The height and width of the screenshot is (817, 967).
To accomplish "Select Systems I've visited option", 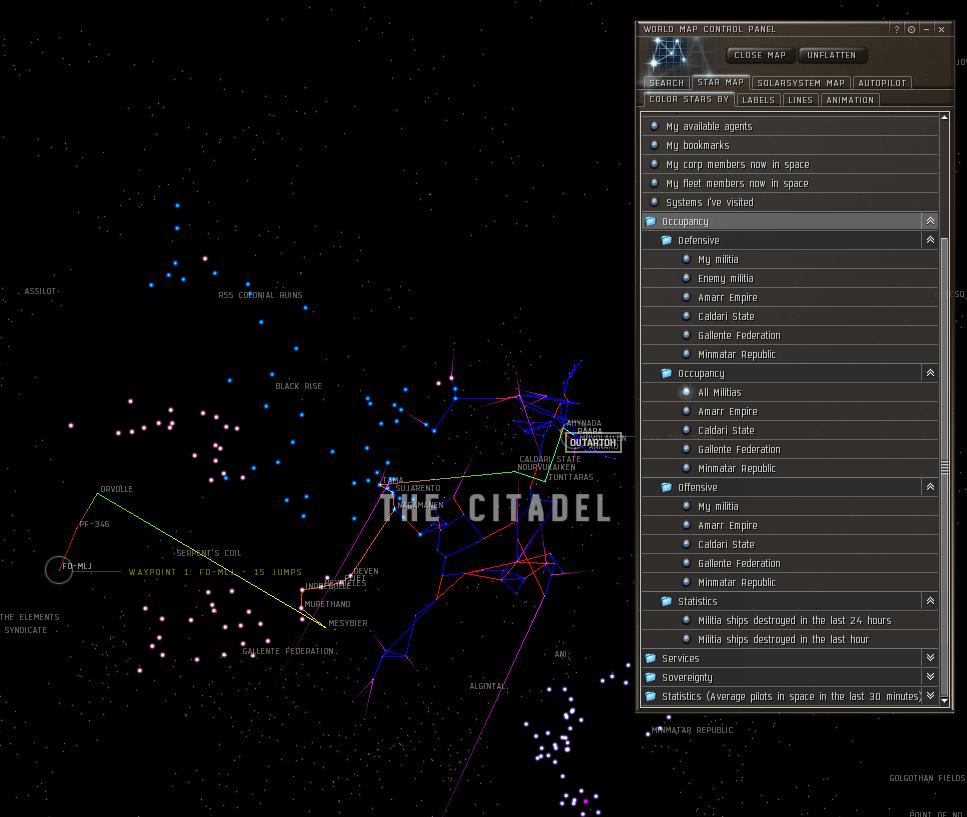I will coord(790,202).
